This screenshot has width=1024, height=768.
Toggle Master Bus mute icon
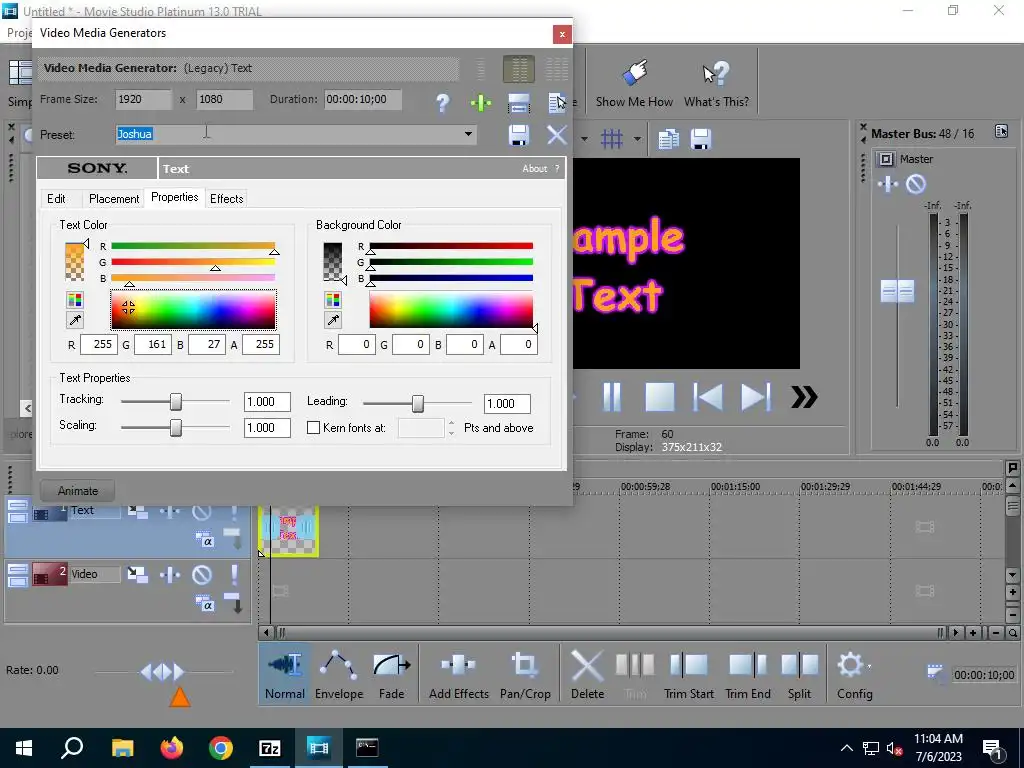[x=916, y=184]
